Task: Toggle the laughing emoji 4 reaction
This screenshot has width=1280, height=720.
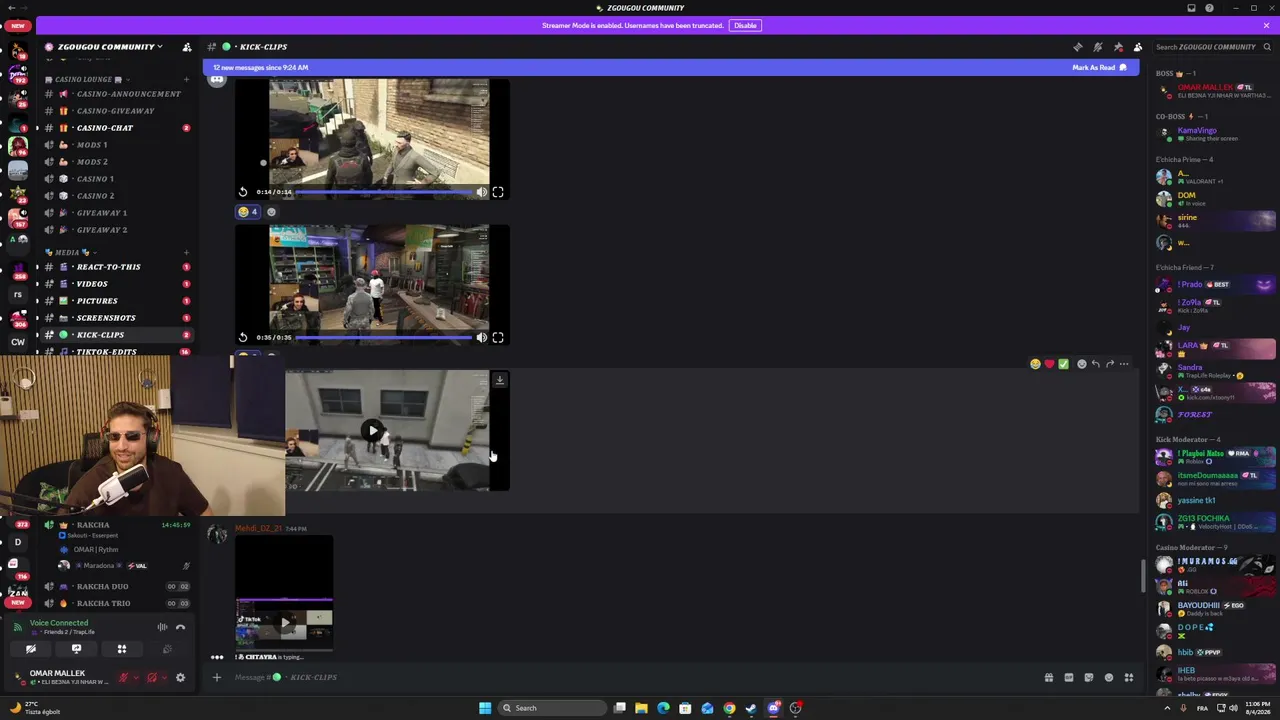Action: pyautogui.click(x=248, y=212)
